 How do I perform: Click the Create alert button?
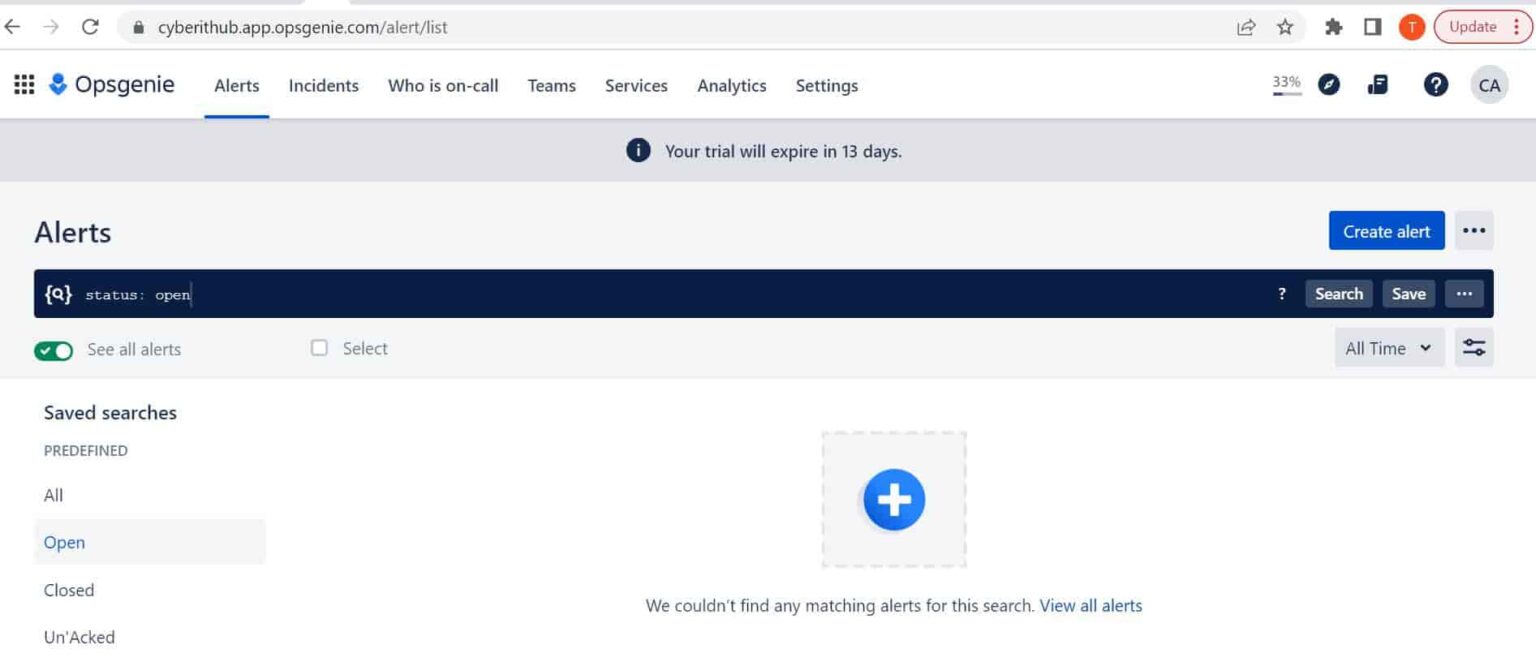tap(1386, 230)
